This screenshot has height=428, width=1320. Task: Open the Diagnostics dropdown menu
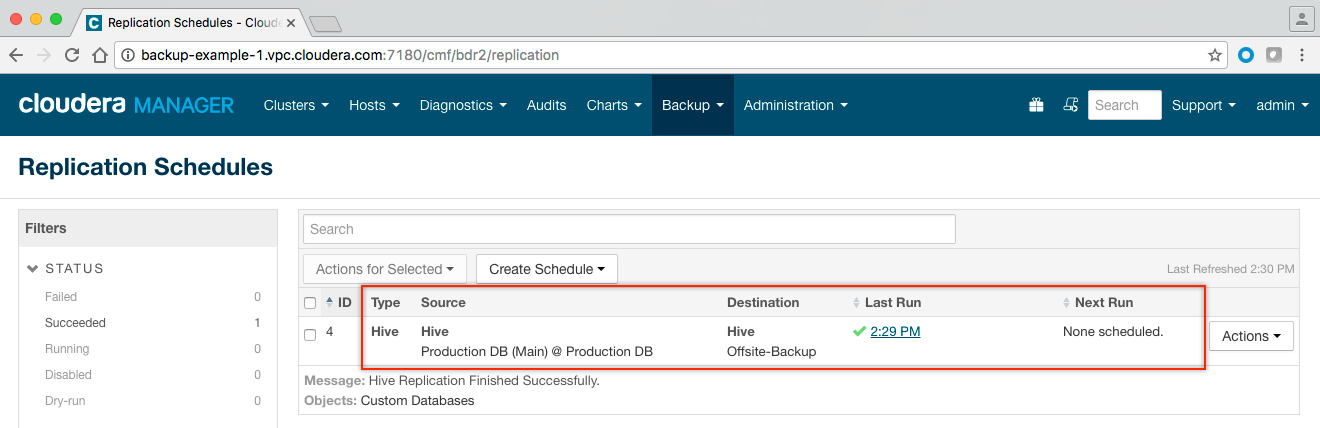point(463,105)
